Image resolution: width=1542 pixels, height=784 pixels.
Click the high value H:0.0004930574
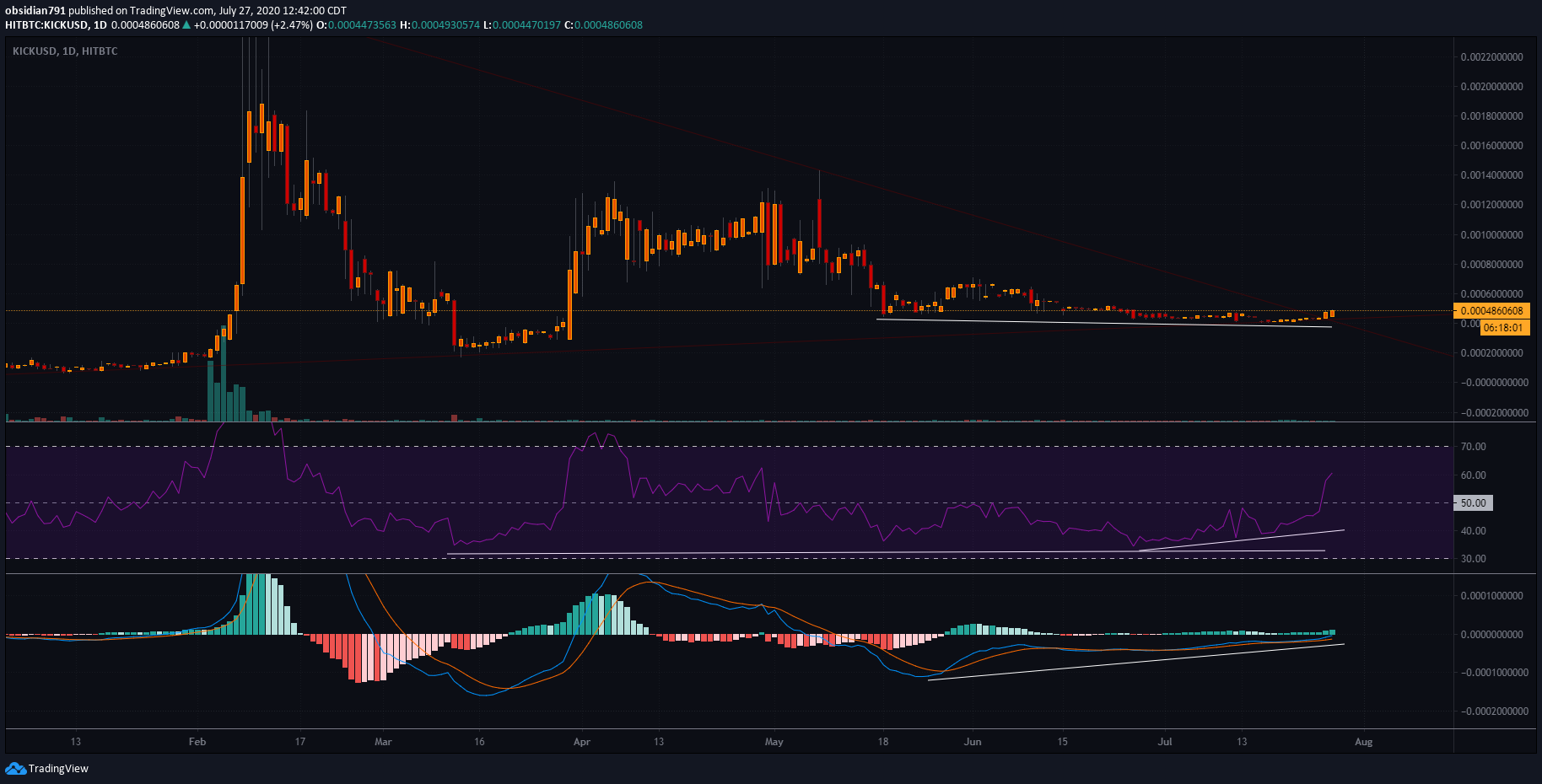click(x=439, y=25)
